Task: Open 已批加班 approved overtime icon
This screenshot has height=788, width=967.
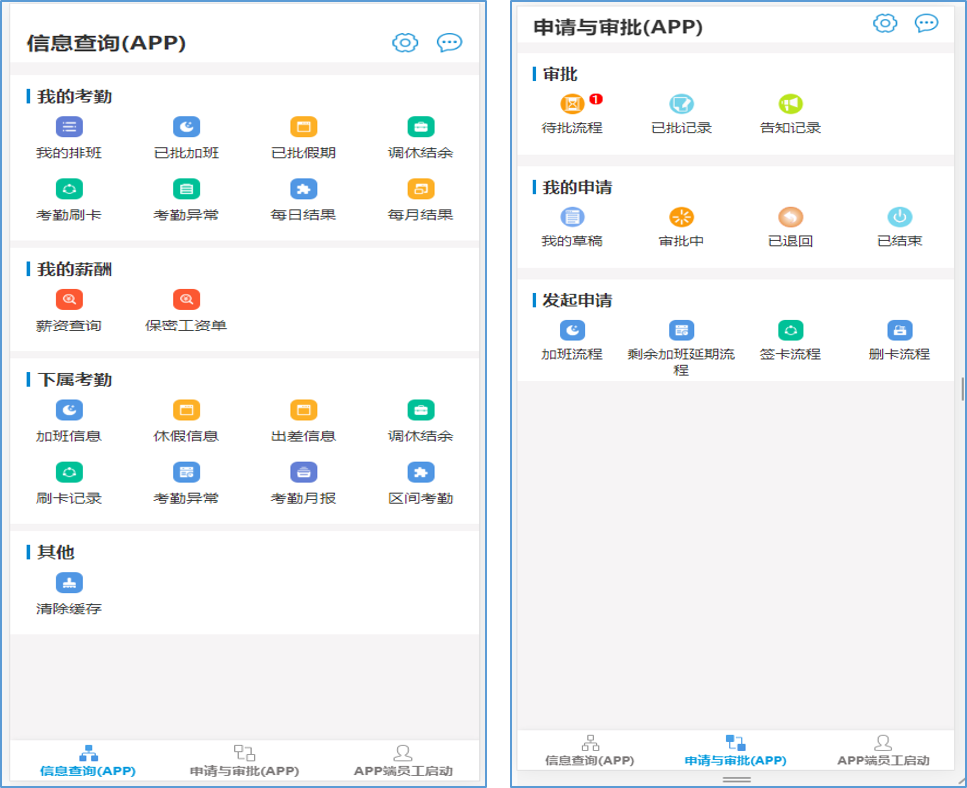Action: (186, 127)
